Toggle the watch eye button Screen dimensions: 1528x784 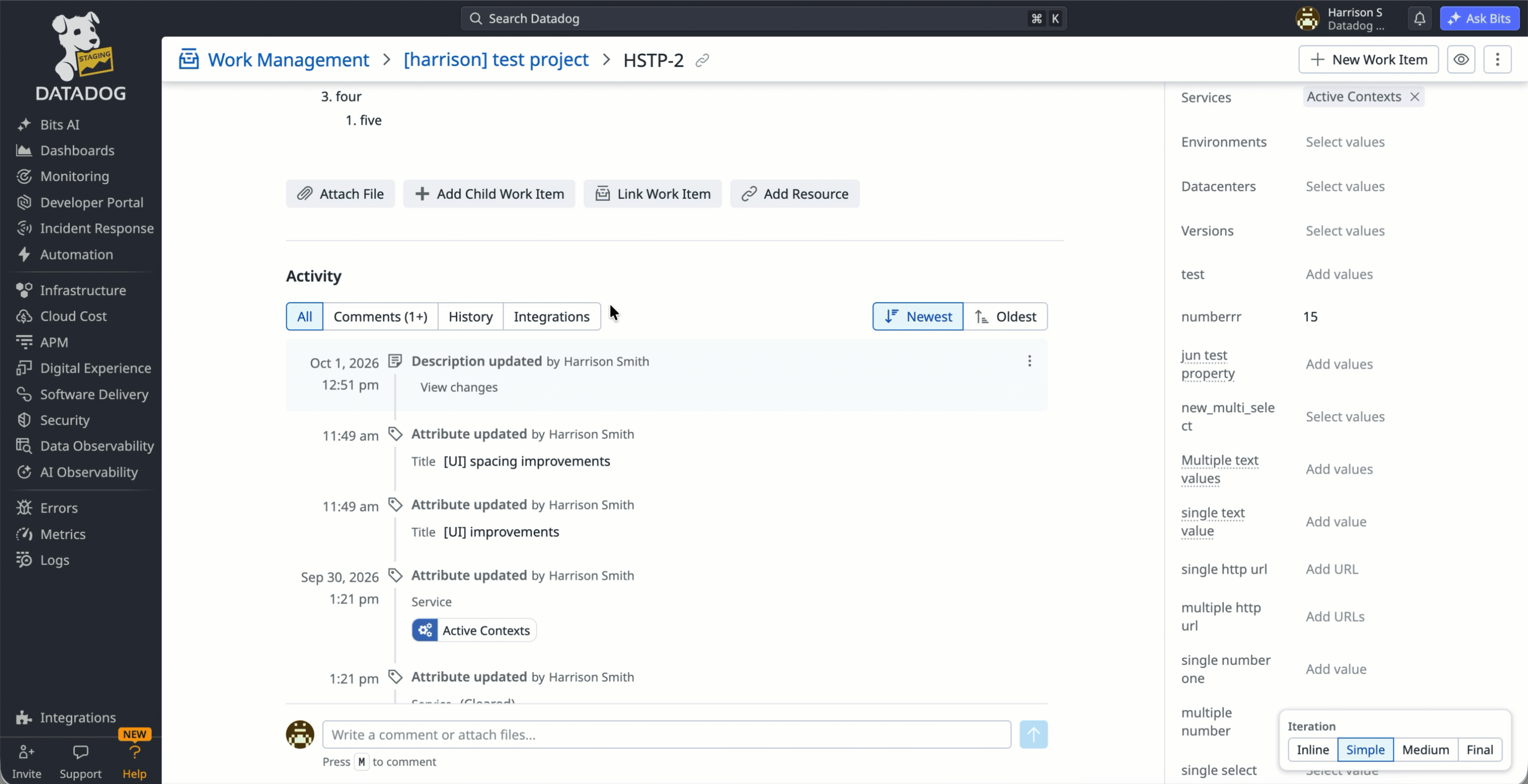pyautogui.click(x=1461, y=59)
